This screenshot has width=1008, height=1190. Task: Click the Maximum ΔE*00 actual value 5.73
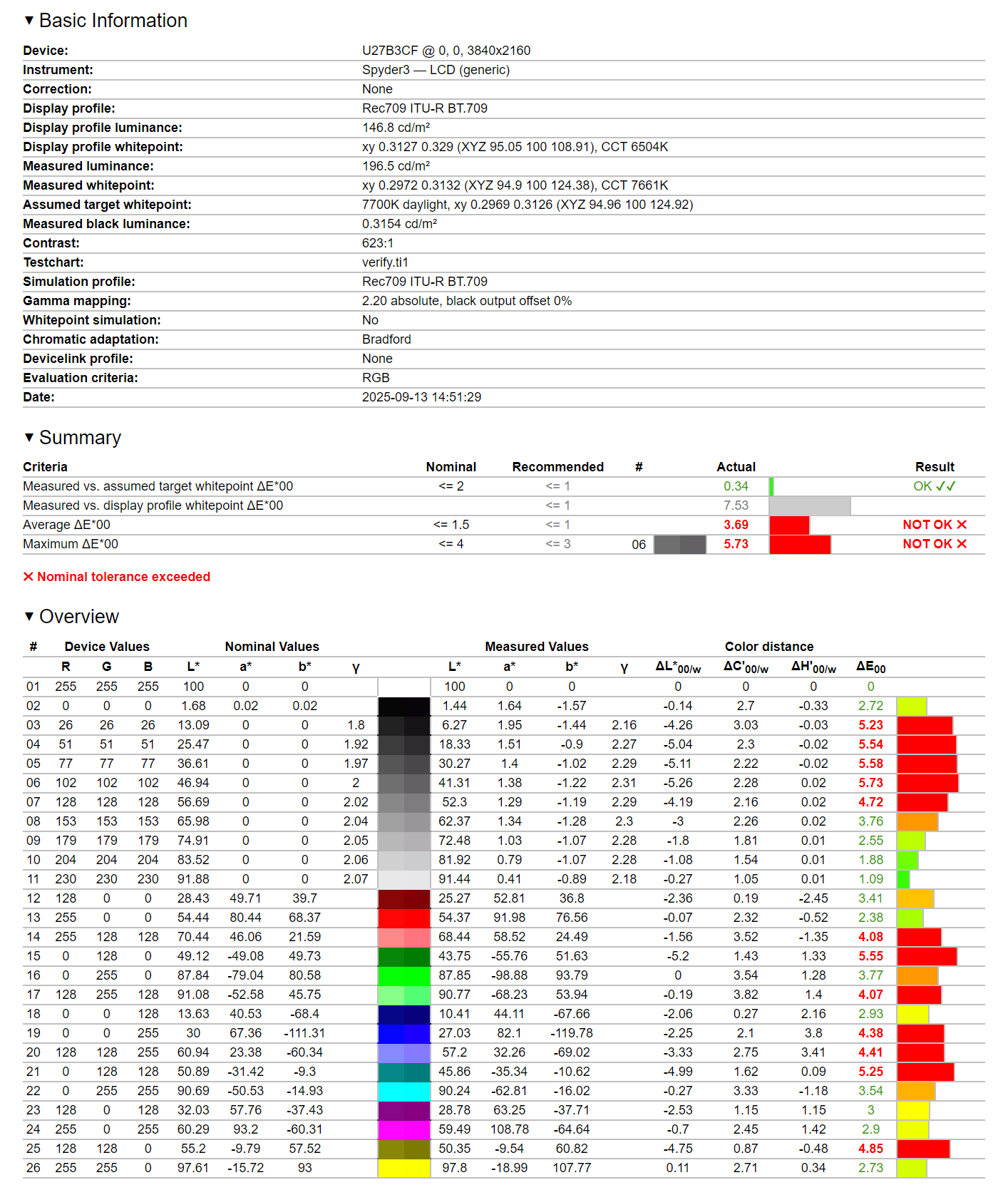(736, 544)
